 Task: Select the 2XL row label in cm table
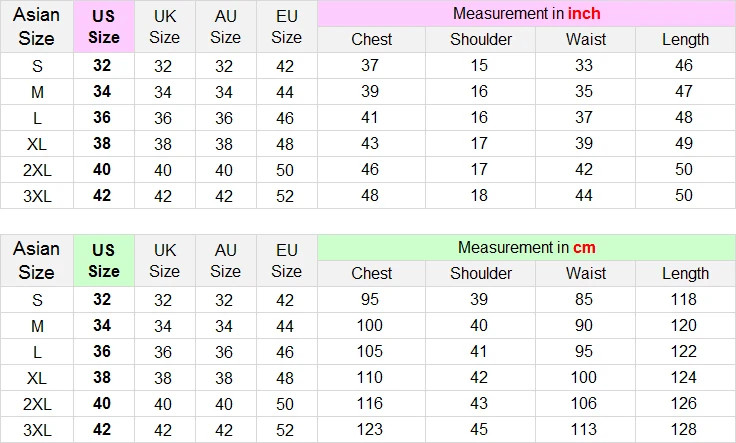pyautogui.click(x=37, y=403)
